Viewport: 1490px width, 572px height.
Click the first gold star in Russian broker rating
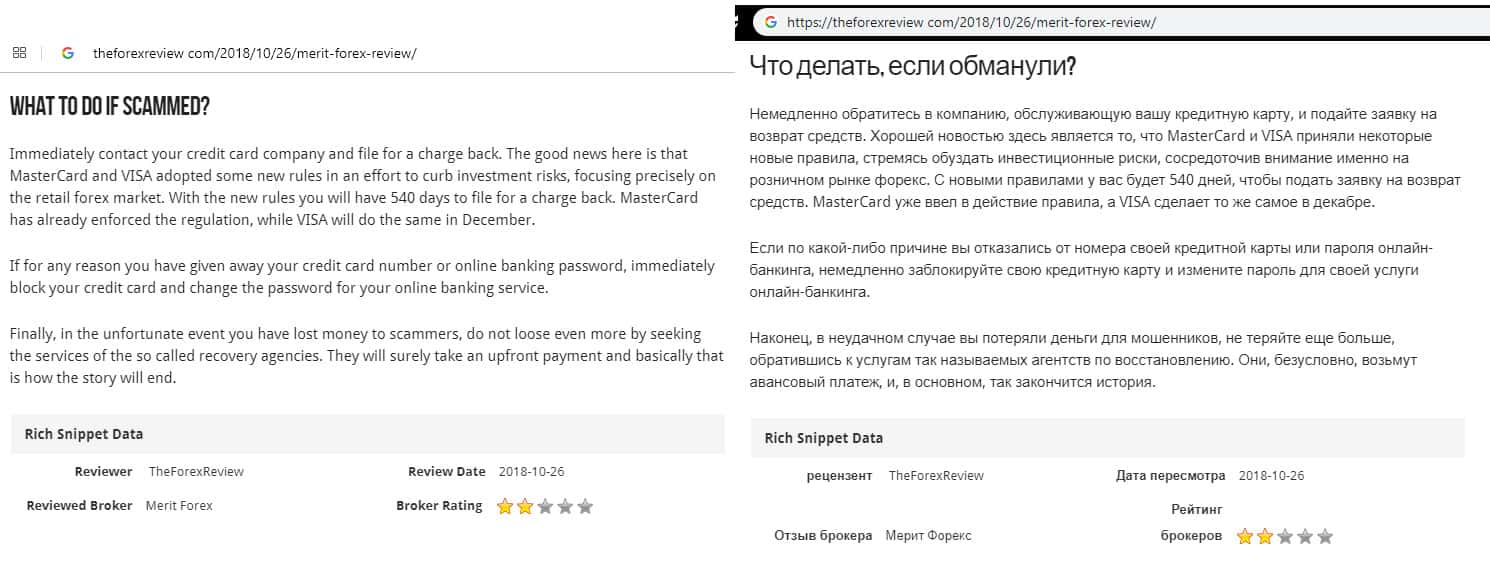click(x=1245, y=536)
